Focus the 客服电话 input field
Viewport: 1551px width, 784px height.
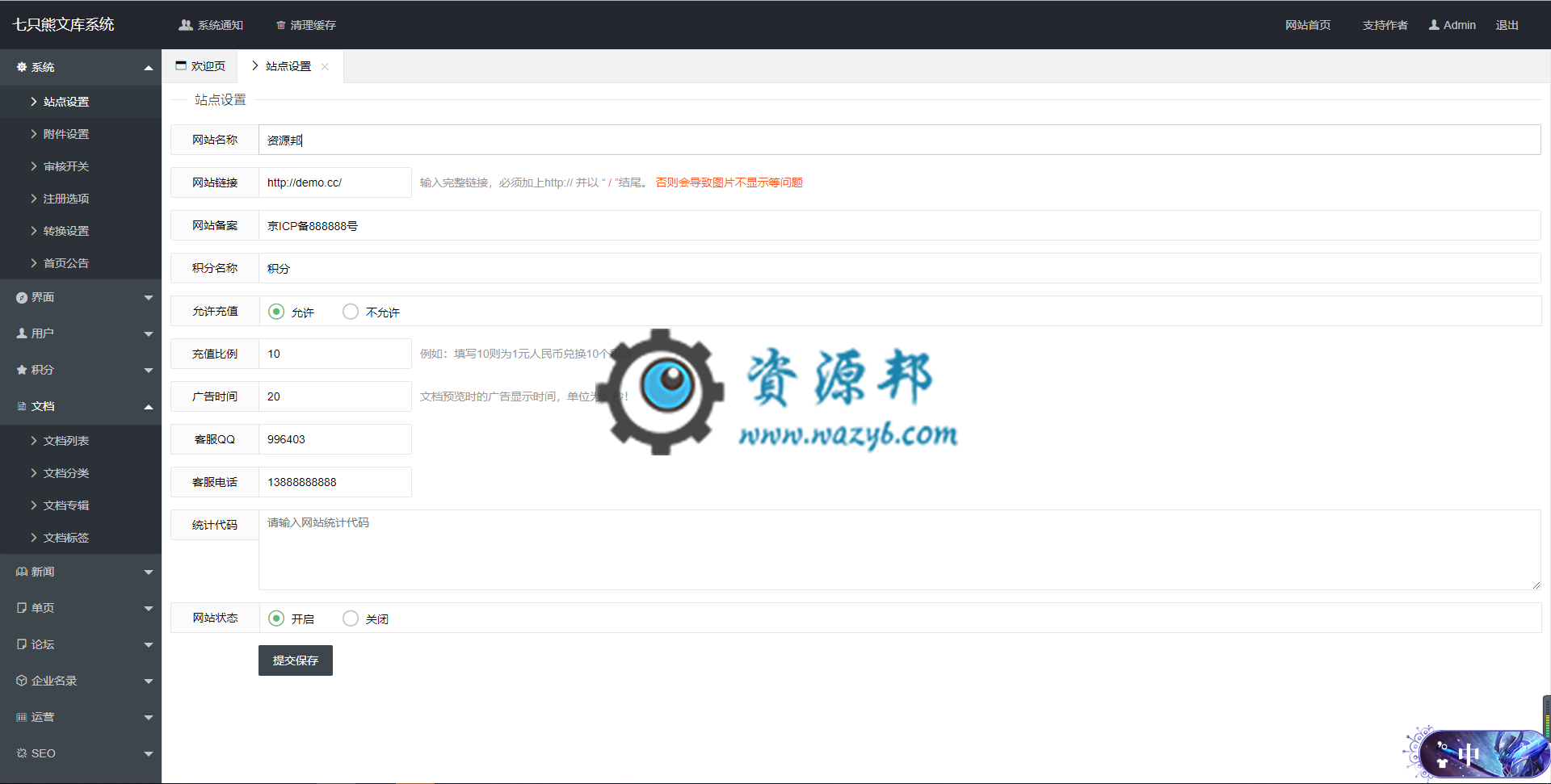point(334,482)
